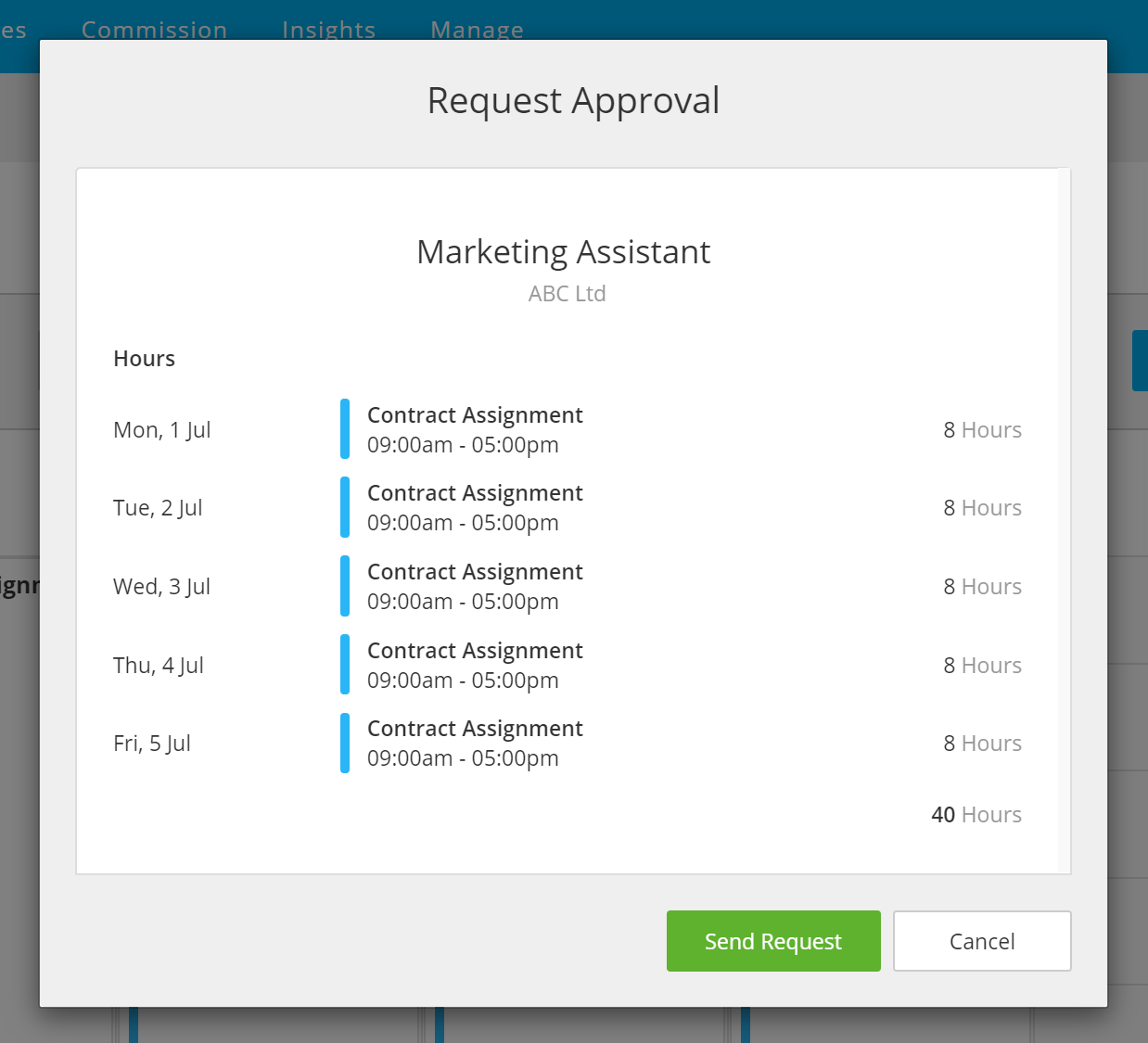This screenshot has width=1148, height=1043.
Task: Select the Thu, 4 Jul date row
Action: [568, 665]
